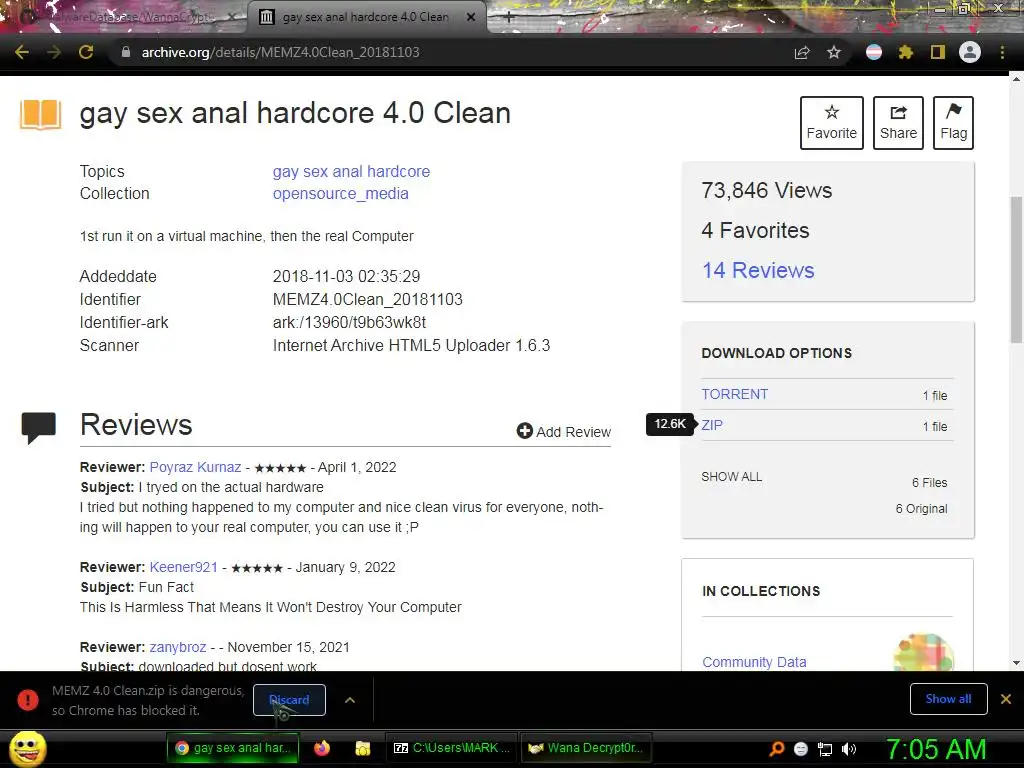Click the 'Fun Fact' review subject
1024x768 pixels.
(166, 587)
